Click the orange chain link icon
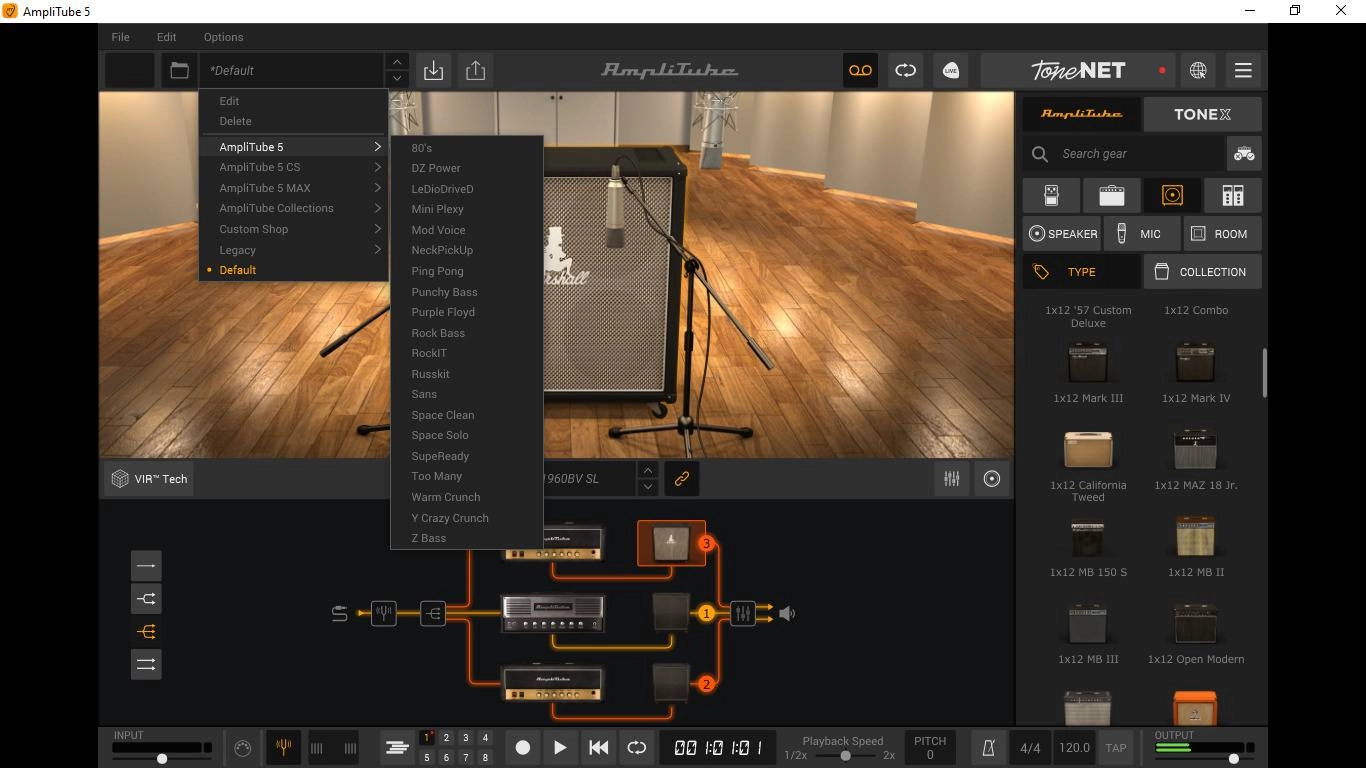Screen dimensions: 1366x768 [x=682, y=479]
